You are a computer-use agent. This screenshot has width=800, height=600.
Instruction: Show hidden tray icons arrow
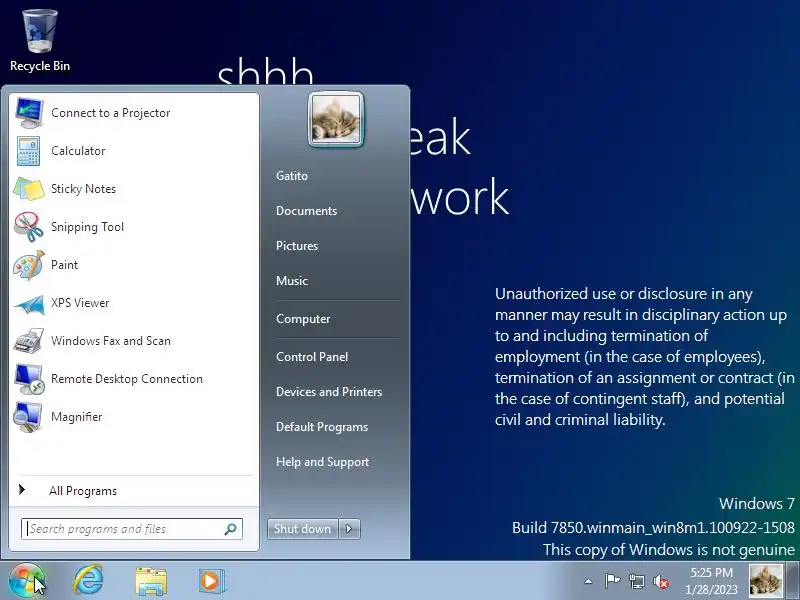click(588, 581)
